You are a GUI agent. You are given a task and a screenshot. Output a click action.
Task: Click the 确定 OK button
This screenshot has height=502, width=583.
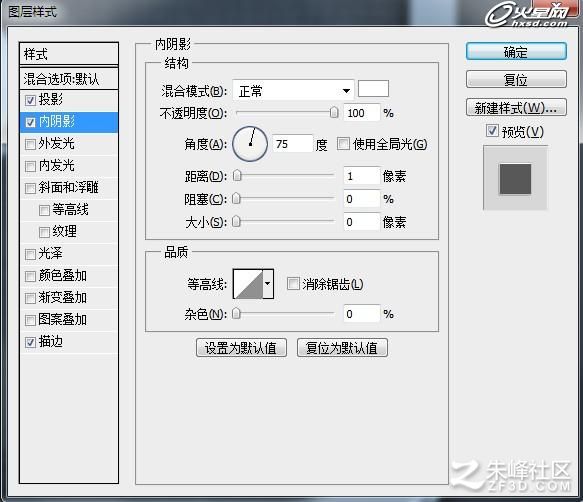point(516,52)
